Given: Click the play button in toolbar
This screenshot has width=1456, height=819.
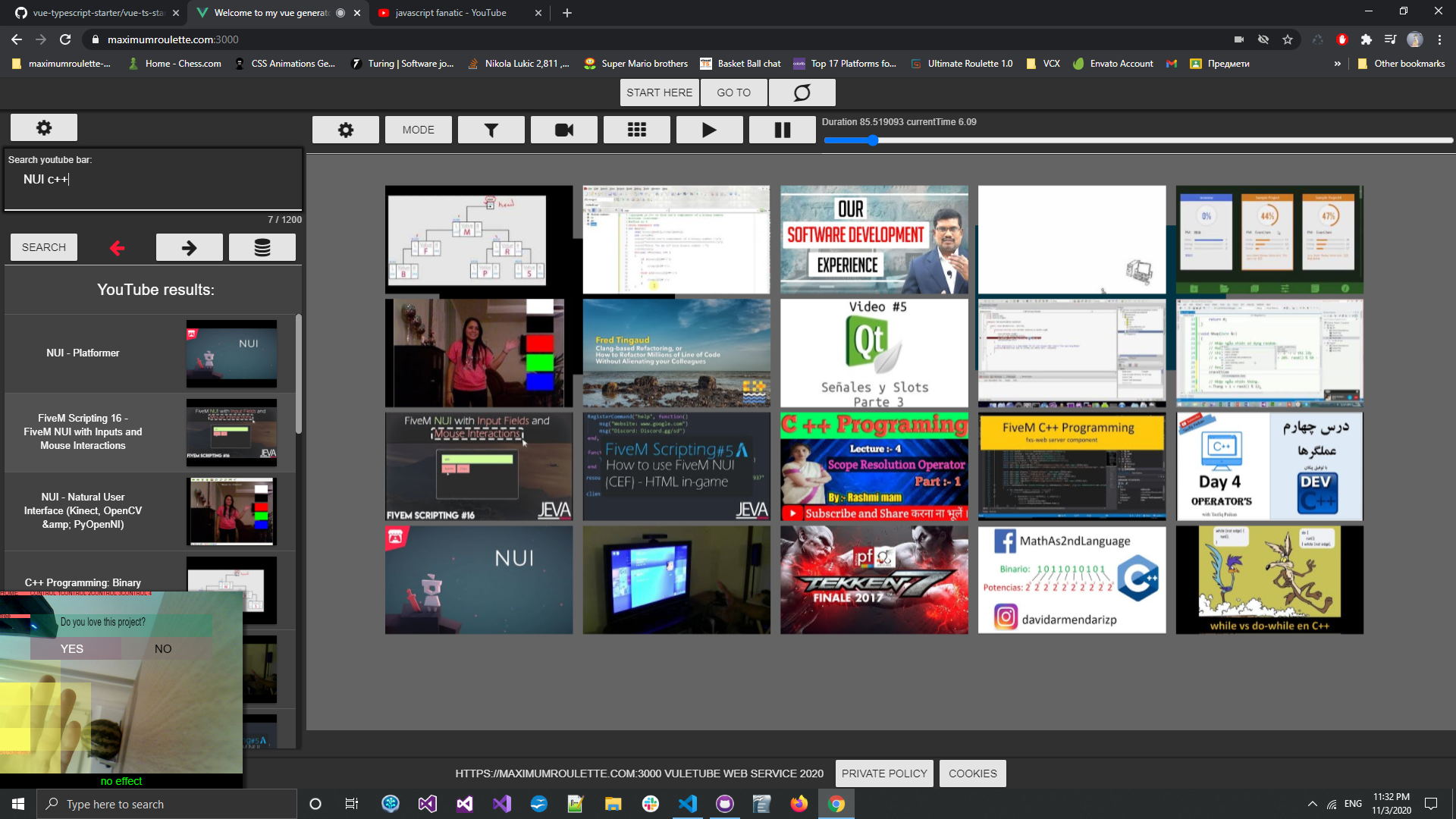Looking at the screenshot, I should coord(710,130).
